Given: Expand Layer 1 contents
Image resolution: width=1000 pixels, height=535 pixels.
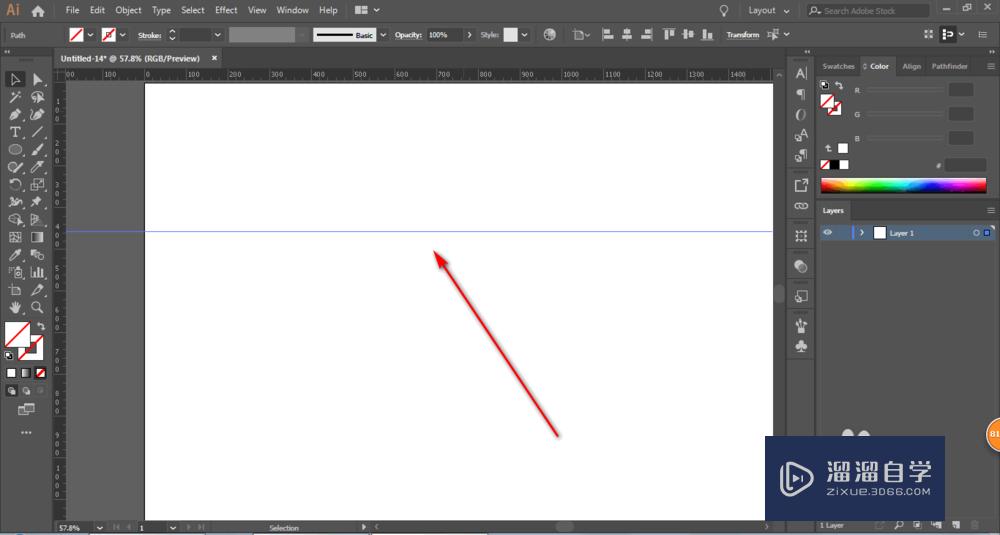Looking at the screenshot, I should click(x=862, y=233).
